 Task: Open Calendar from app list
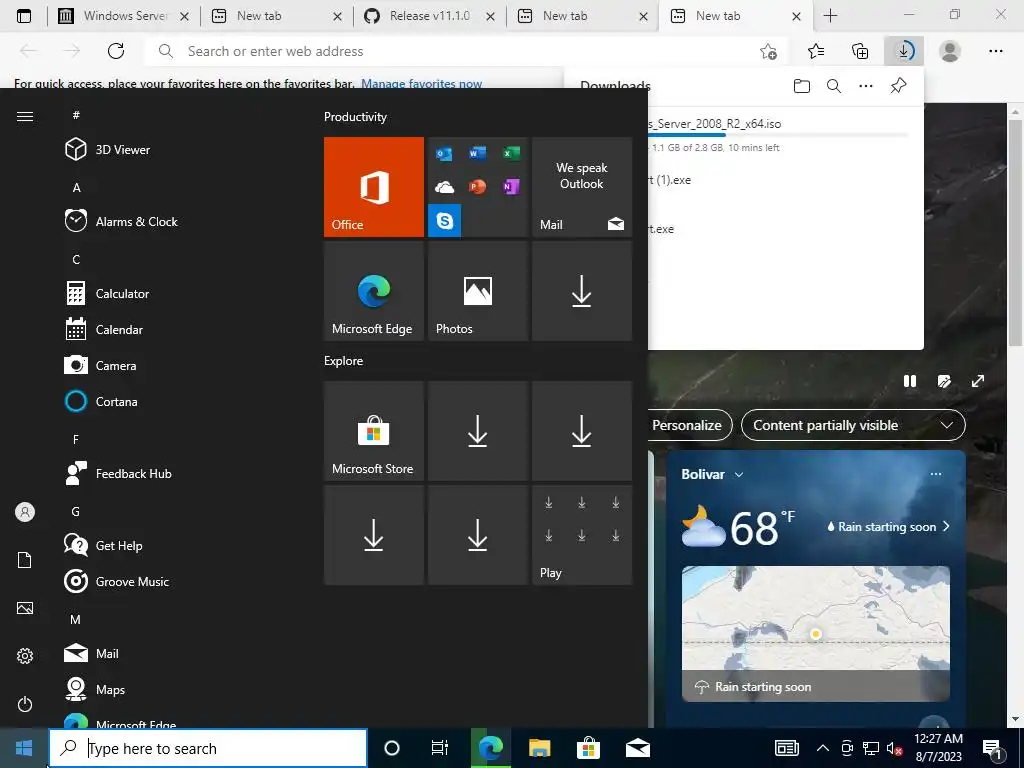coord(104,330)
